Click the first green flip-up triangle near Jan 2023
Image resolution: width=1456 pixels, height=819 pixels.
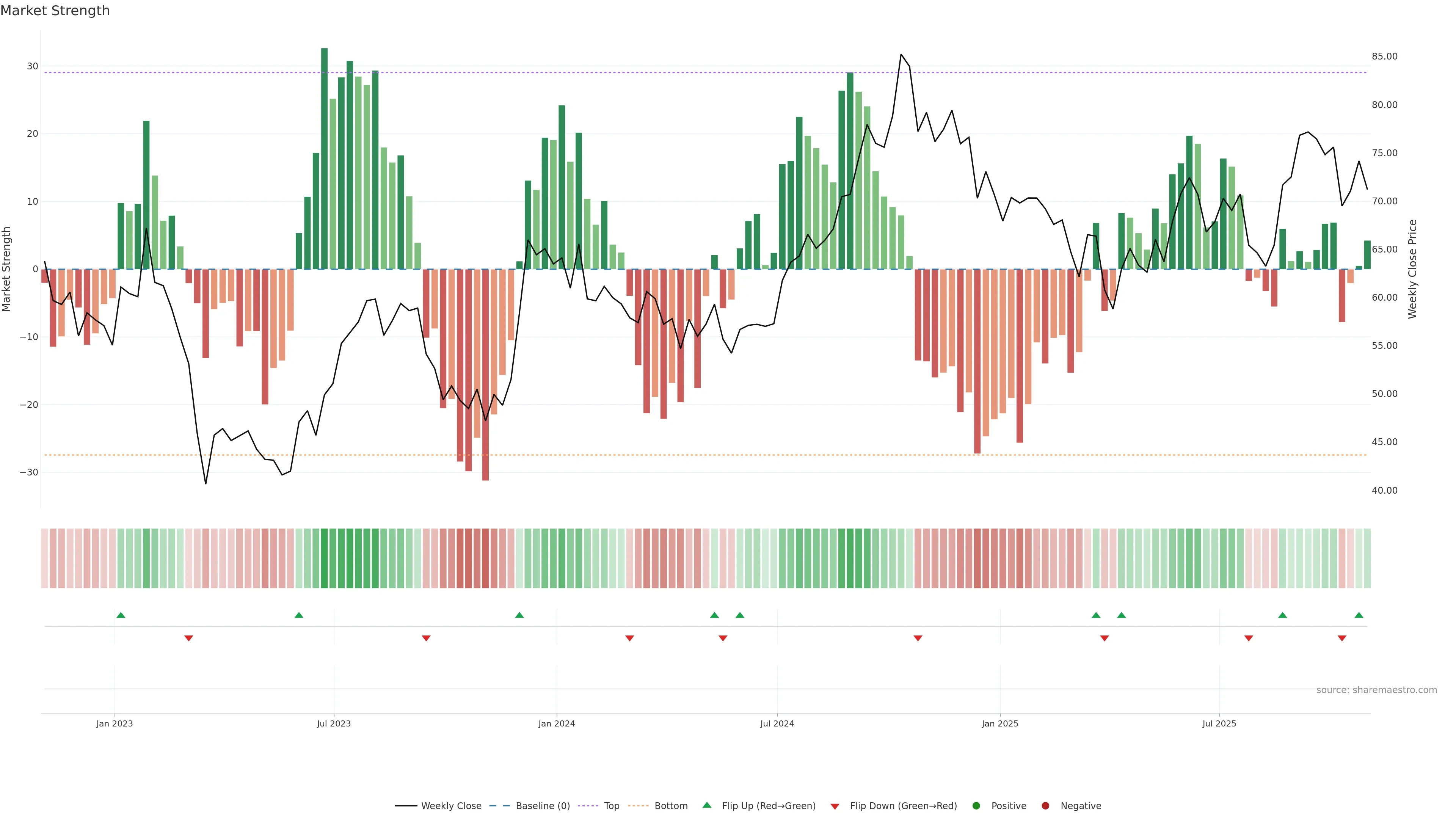[121, 615]
